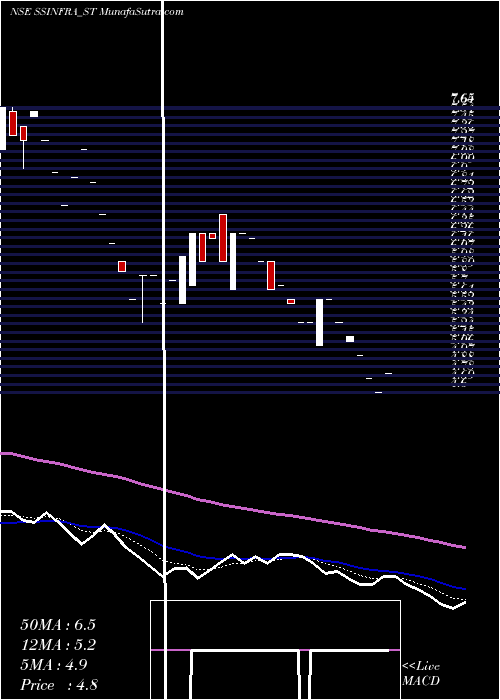This screenshot has width=500, height=700.
Task: Click the tallest red candlestick at mid-chart peak
Action: click(223, 238)
